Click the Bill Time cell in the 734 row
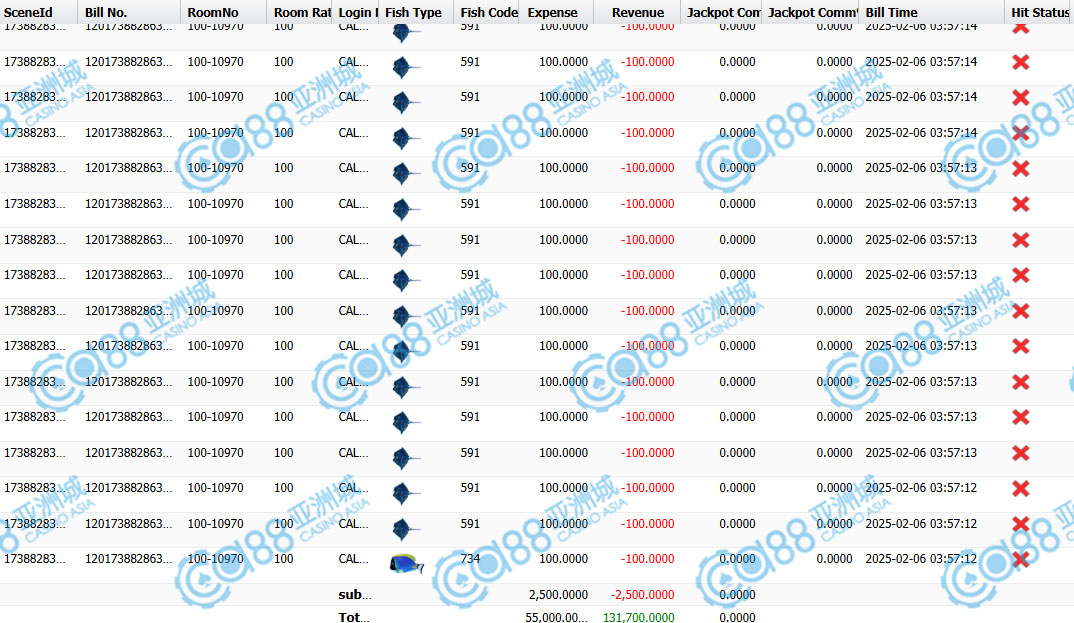1074x623 pixels. [x=921, y=559]
